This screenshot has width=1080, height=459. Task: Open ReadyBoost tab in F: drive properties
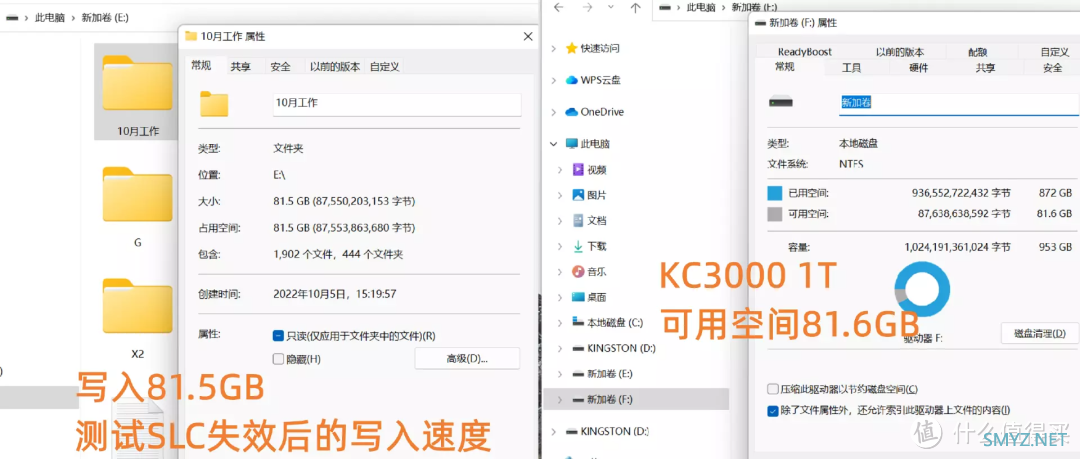point(804,52)
